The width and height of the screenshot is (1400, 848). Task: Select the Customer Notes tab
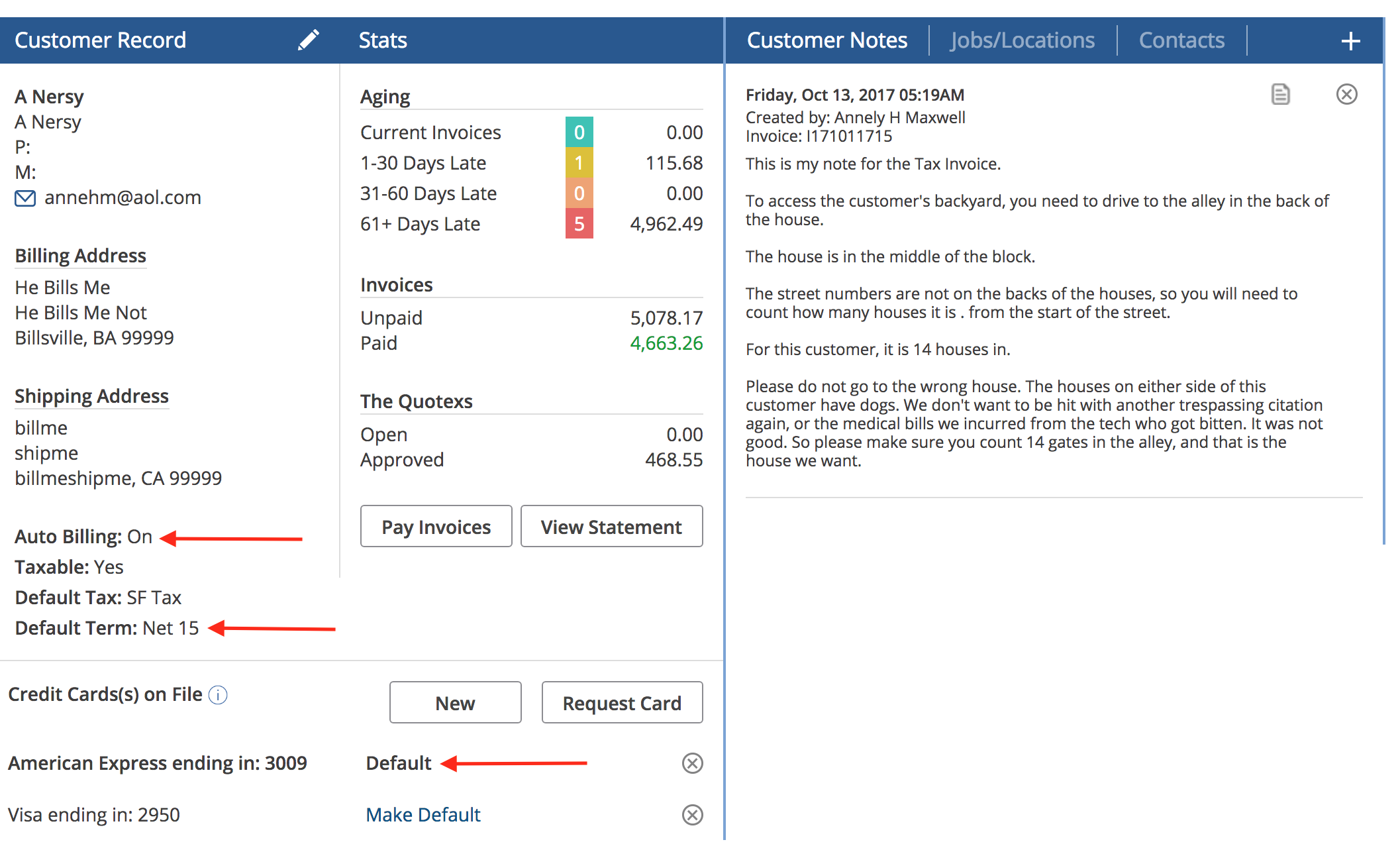point(826,40)
